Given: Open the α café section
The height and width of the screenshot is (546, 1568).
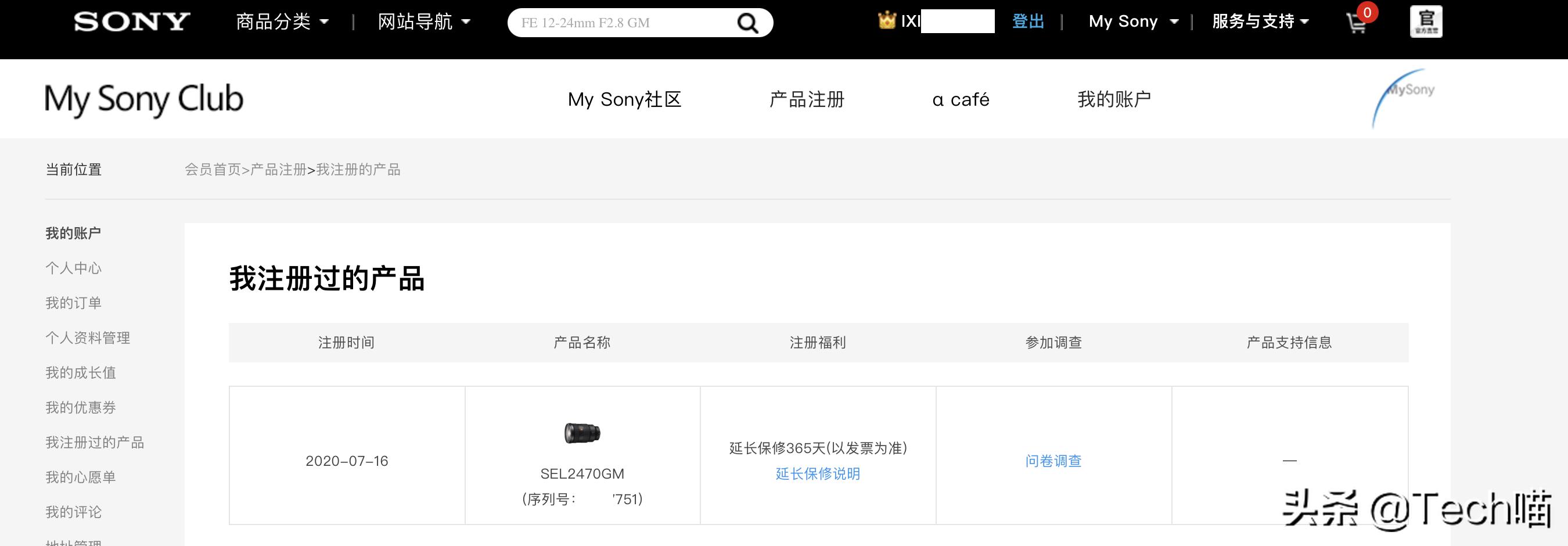Looking at the screenshot, I should 960,99.
